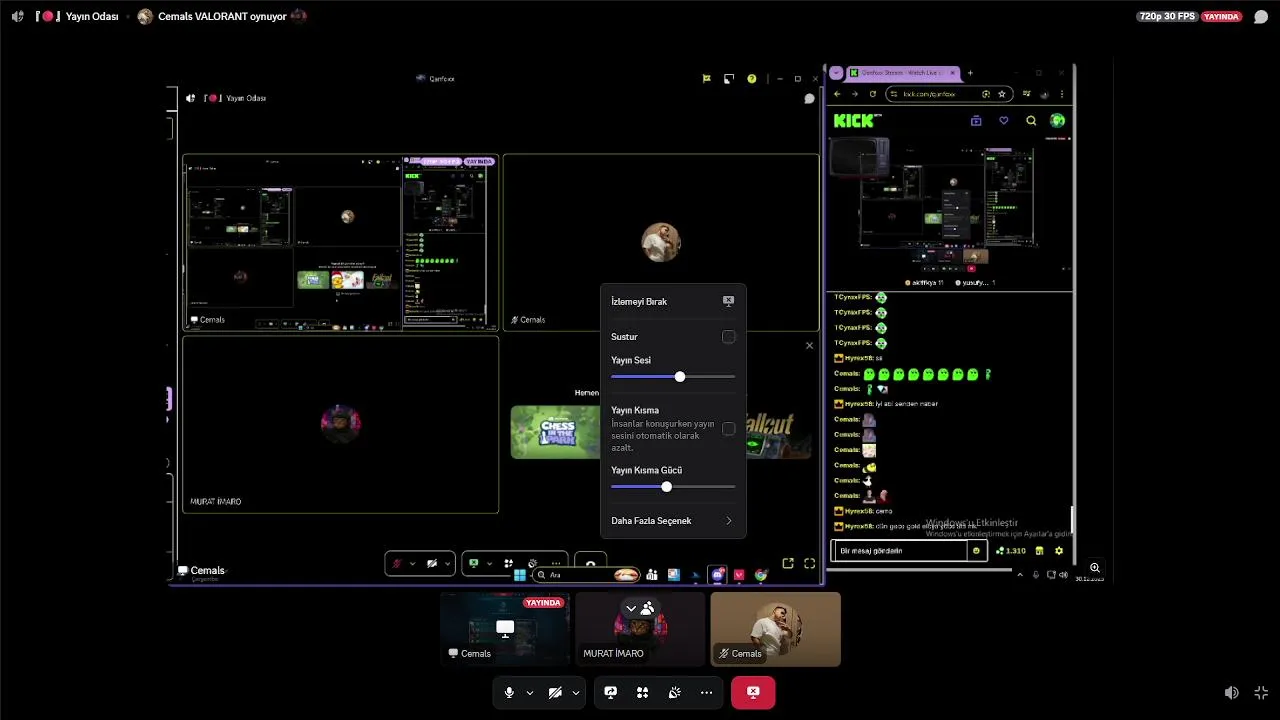Click the Yayın Odası channel name in header
Screen dimensions: 1280x720
coord(92,17)
